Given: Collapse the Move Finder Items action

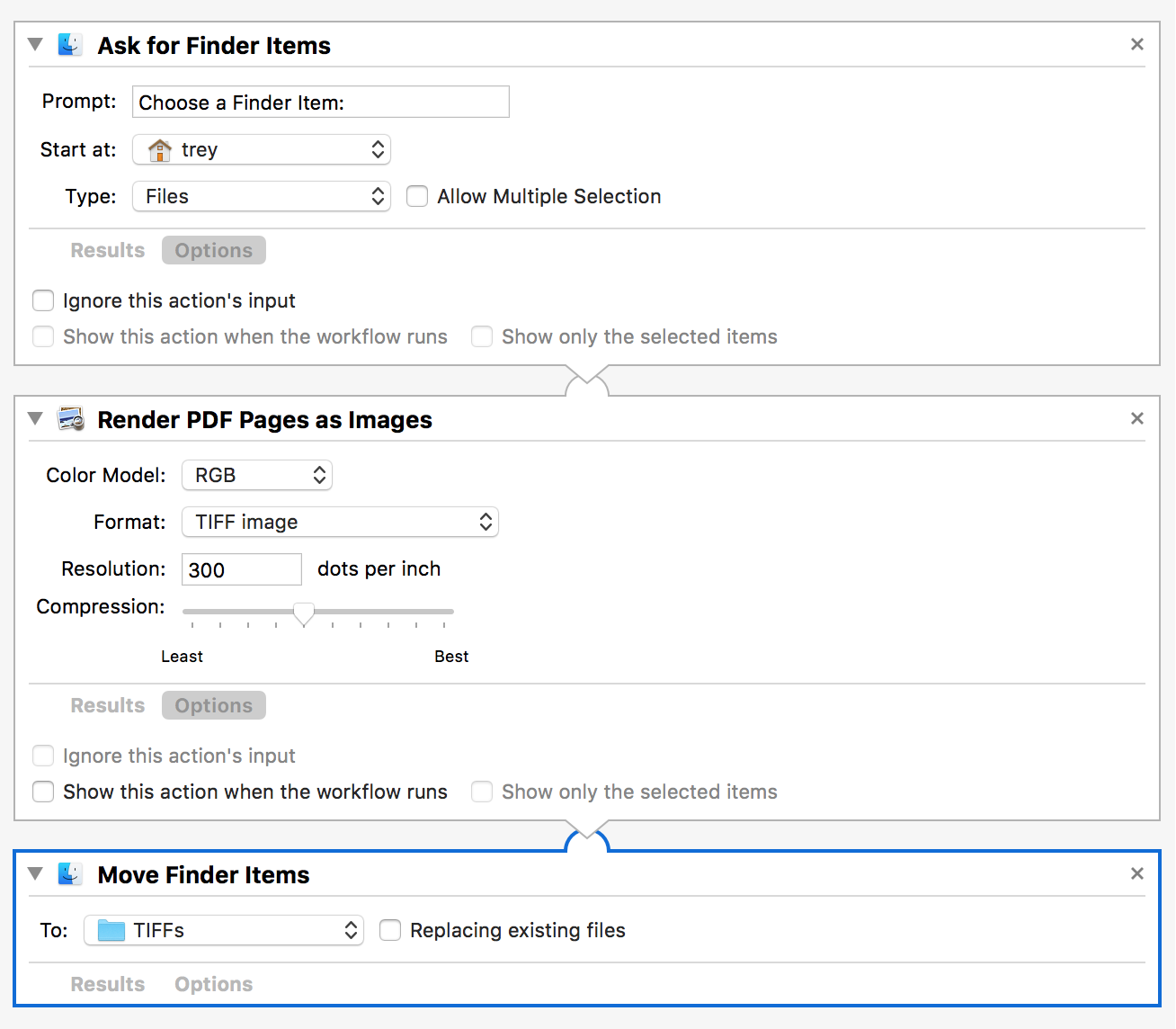Looking at the screenshot, I should click(35, 873).
